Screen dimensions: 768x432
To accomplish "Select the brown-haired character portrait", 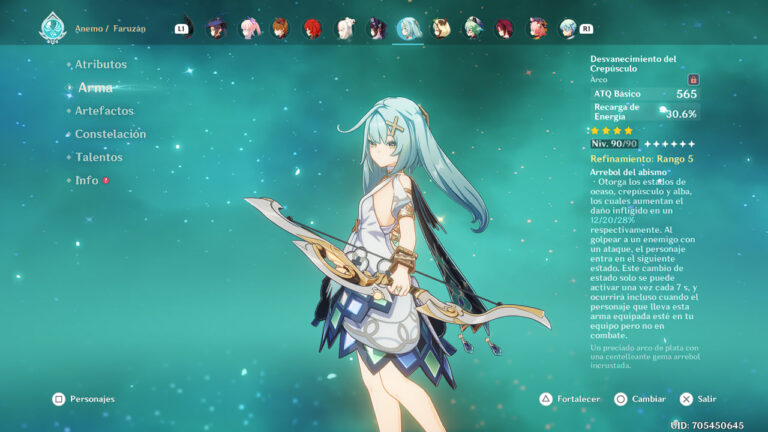I will pos(280,28).
